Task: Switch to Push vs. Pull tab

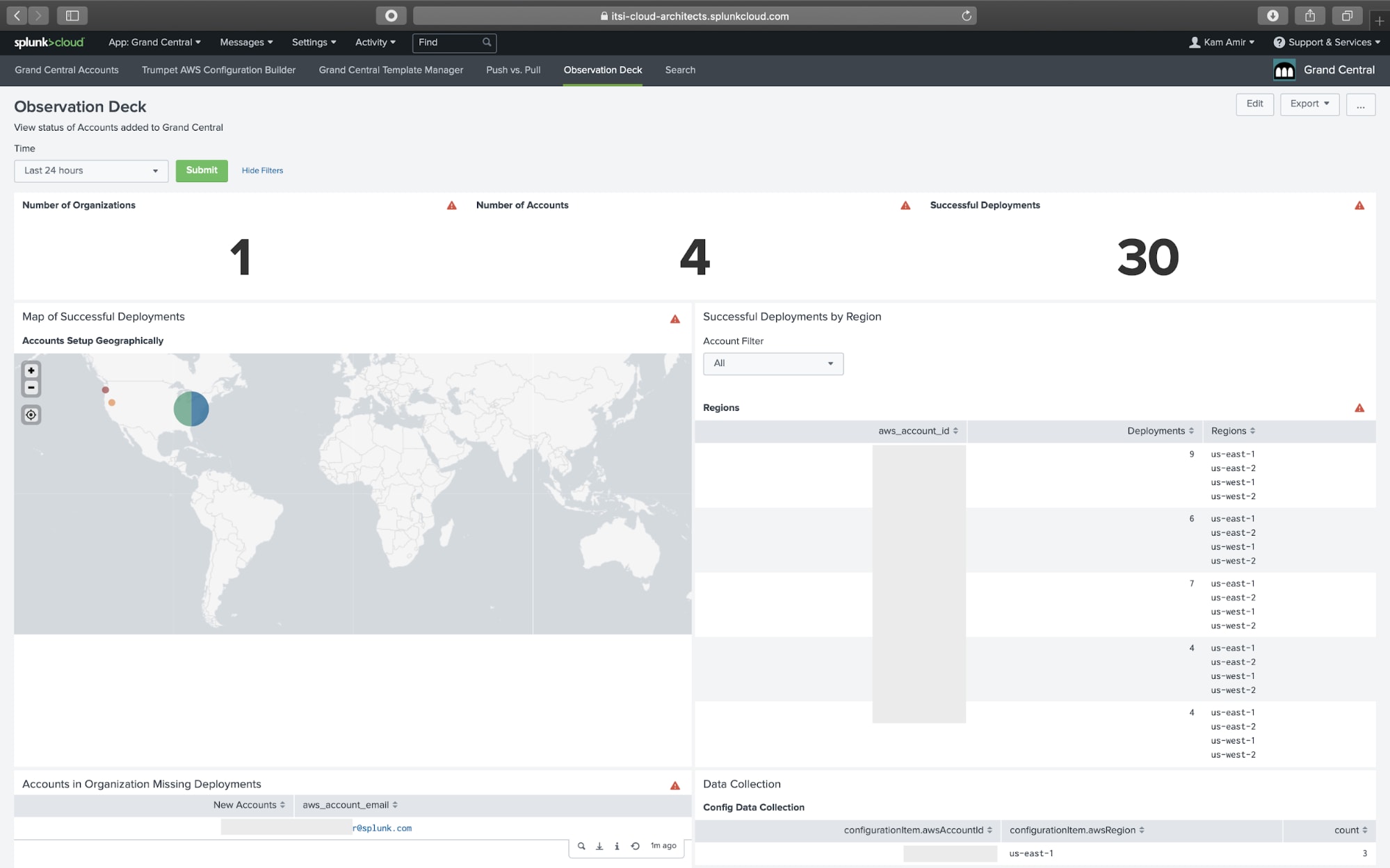Action: [513, 70]
